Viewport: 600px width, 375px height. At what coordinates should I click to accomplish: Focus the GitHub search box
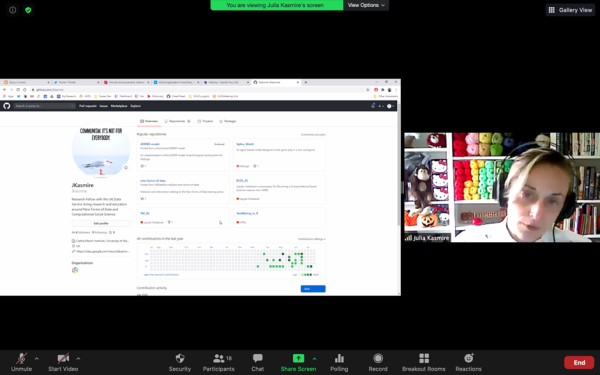44,106
